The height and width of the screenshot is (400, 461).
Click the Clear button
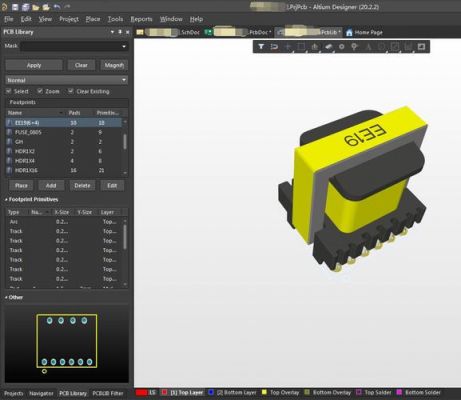tap(81, 65)
